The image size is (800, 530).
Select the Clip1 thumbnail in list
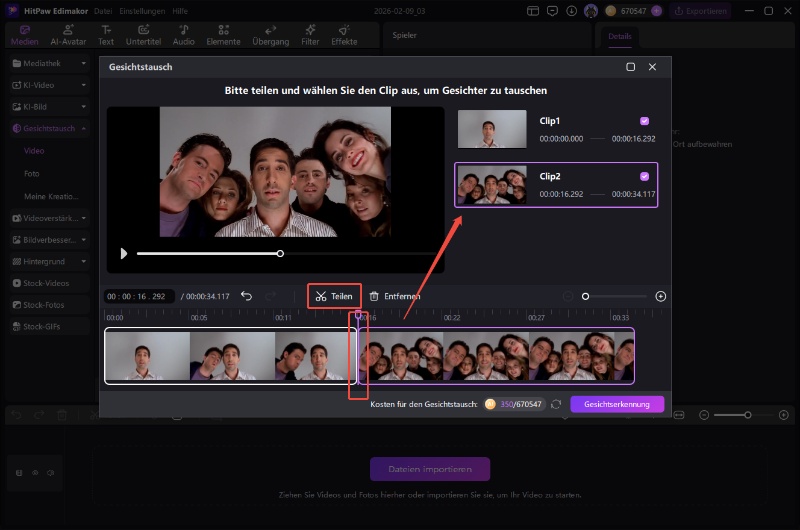[x=492, y=129]
